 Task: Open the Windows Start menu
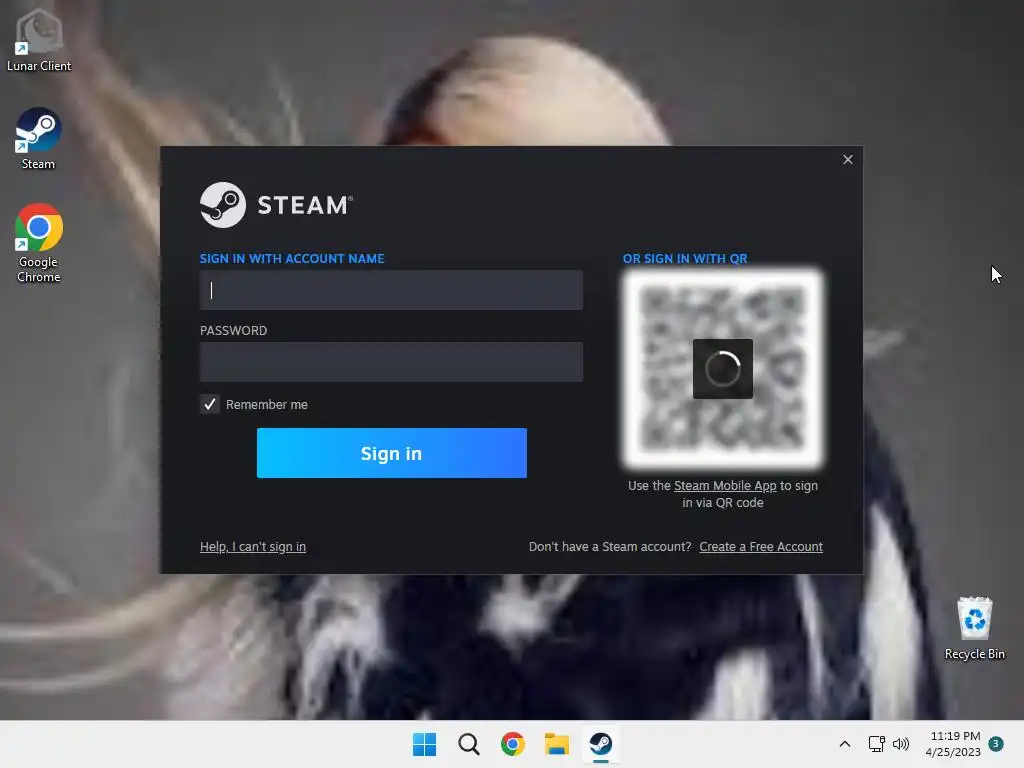[x=424, y=744]
